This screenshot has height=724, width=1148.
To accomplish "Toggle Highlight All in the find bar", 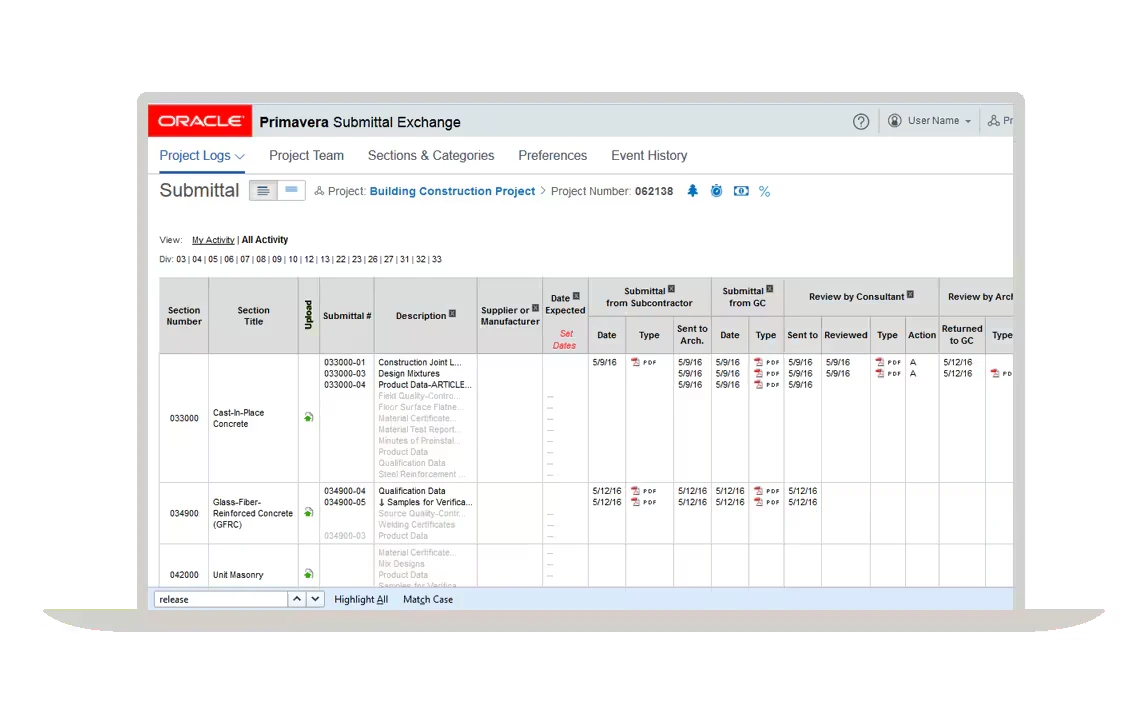I will [361, 599].
